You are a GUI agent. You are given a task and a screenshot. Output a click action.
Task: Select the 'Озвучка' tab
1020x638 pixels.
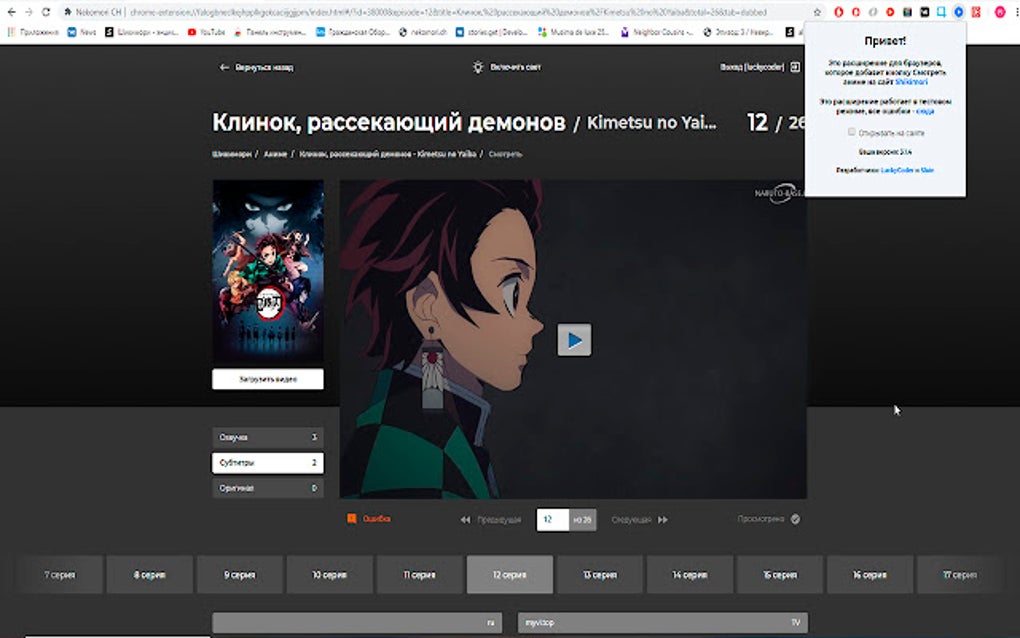pos(267,437)
